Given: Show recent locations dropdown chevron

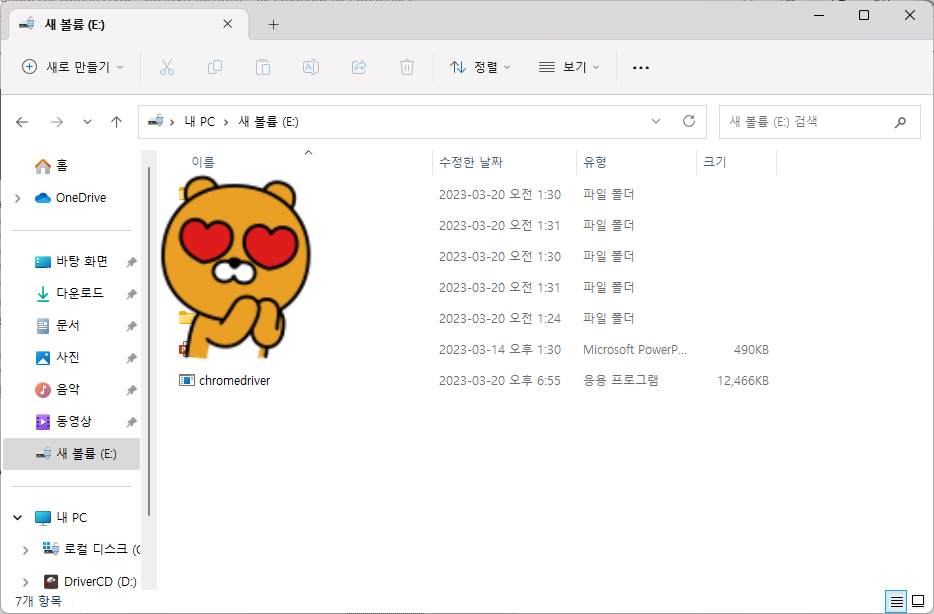Looking at the screenshot, I should click(x=88, y=122).
